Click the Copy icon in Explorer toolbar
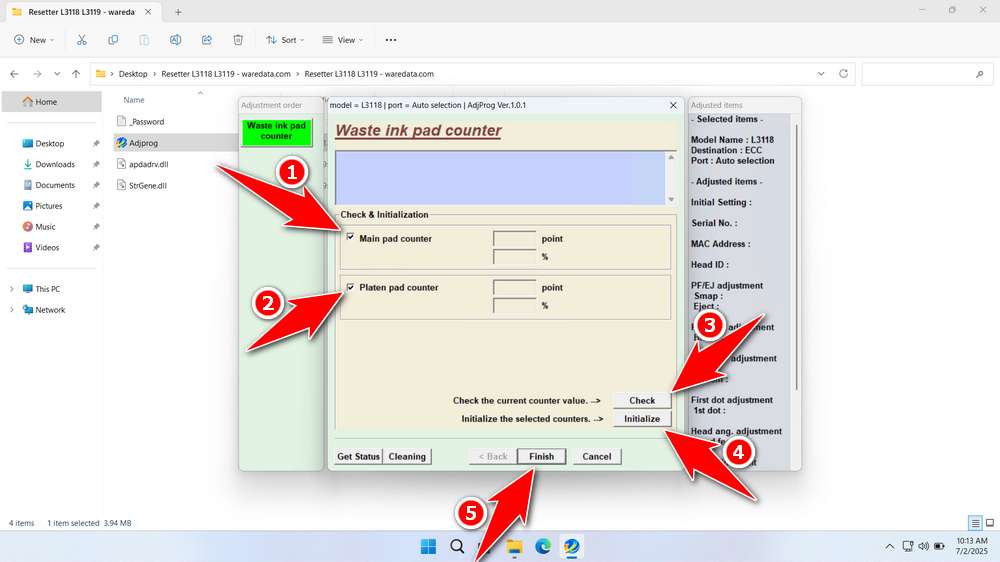This screenshot has height=562, width=1000. click(x=113, y=40)
